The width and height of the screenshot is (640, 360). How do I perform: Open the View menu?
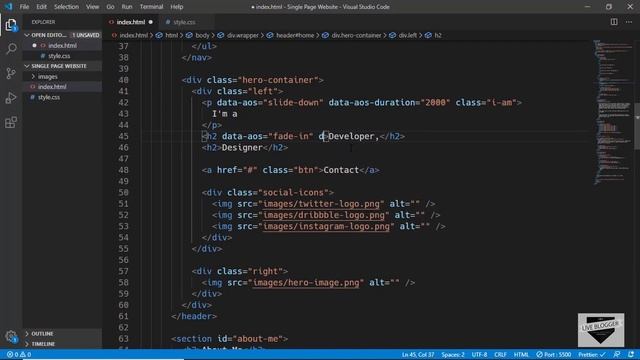coord(92,7)
